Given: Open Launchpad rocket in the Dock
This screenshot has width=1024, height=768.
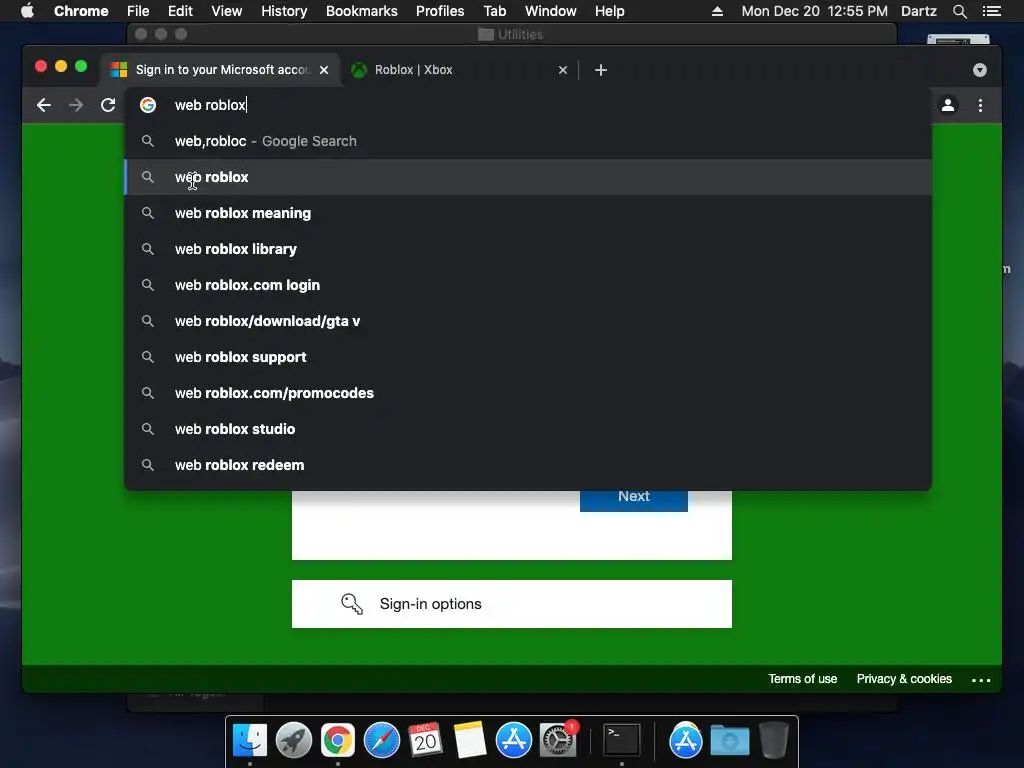Looking at the screenshot, I should point(293,740).
